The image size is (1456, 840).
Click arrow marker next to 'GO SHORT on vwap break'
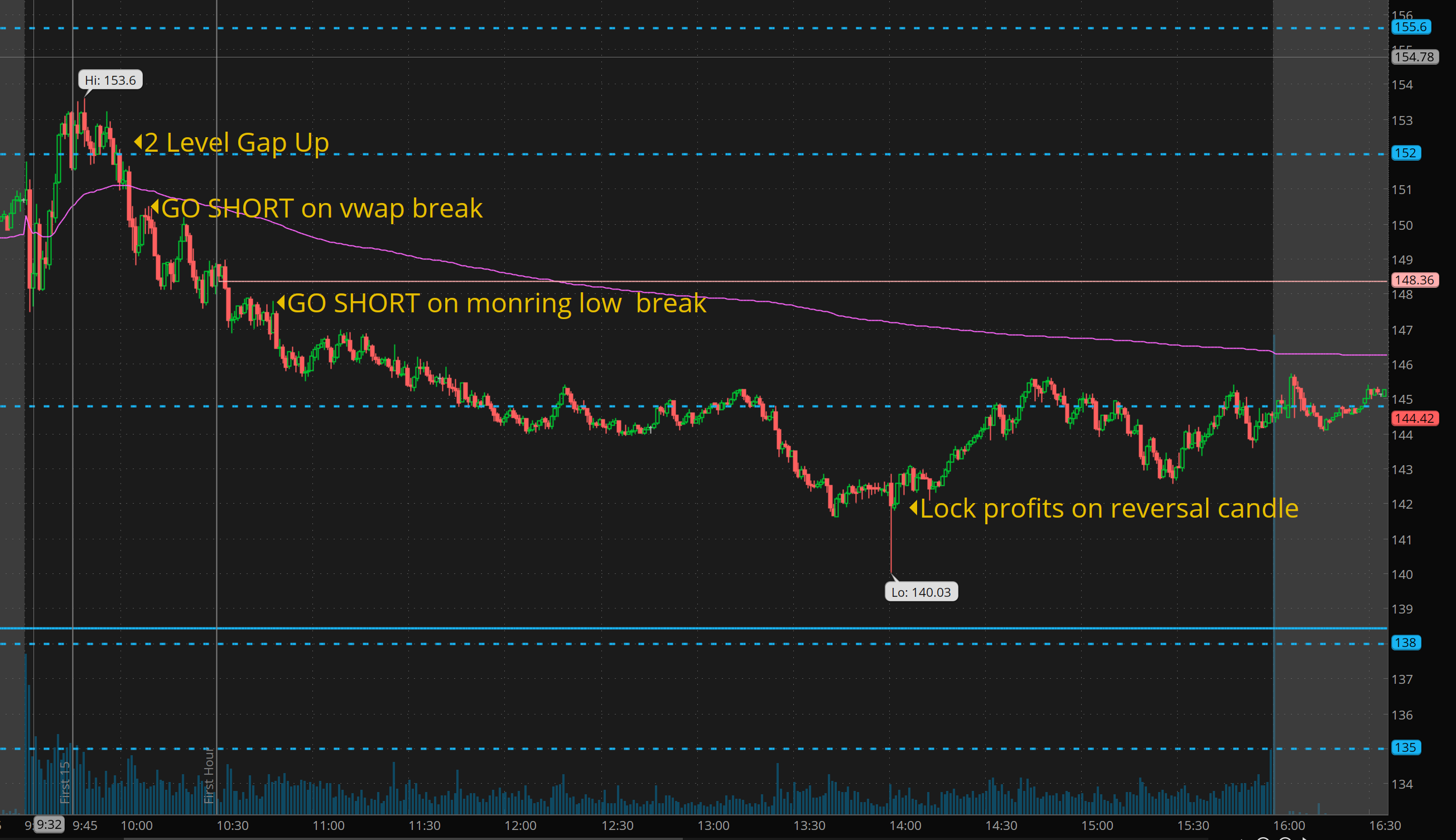pyautogui.click(x=155, y=207)
